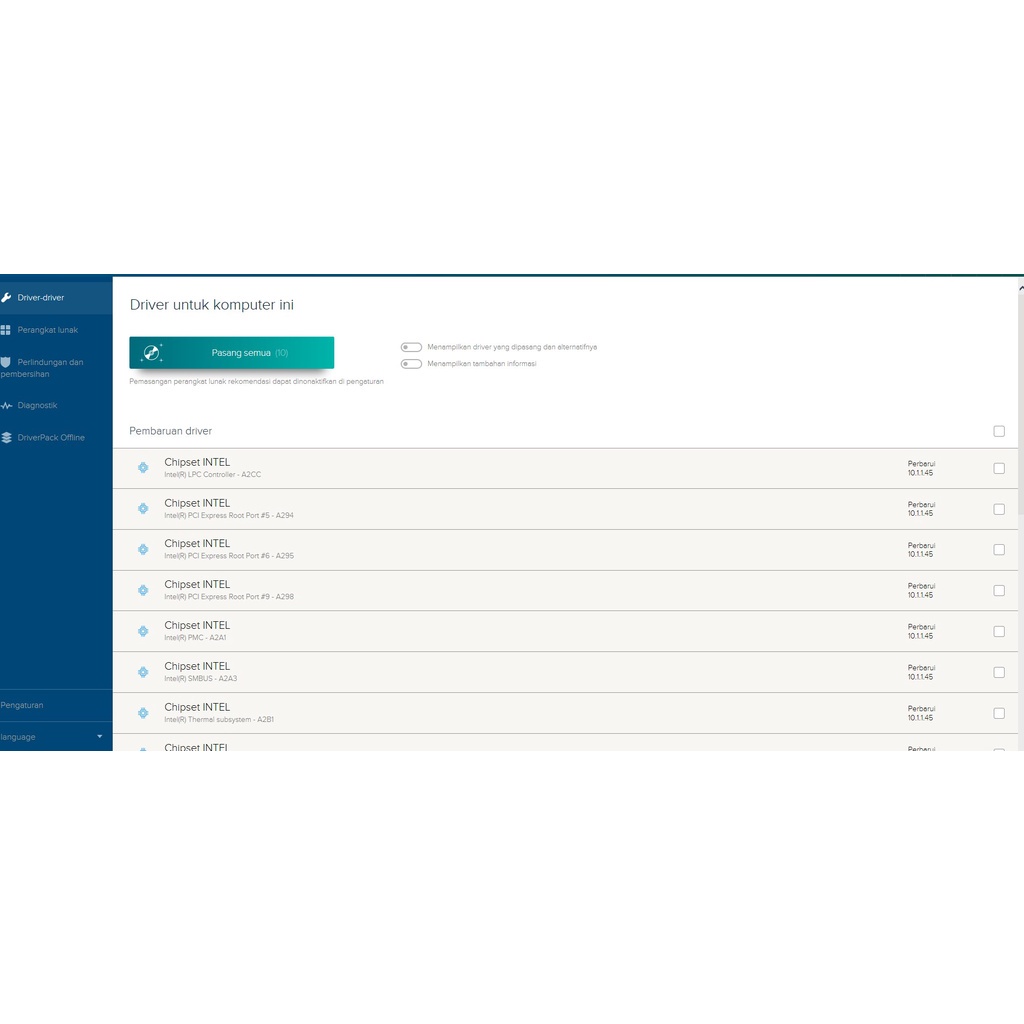Click the chip icon for PCI Express Root Port #6
1024x1024 pixels.
click(143, 549)
